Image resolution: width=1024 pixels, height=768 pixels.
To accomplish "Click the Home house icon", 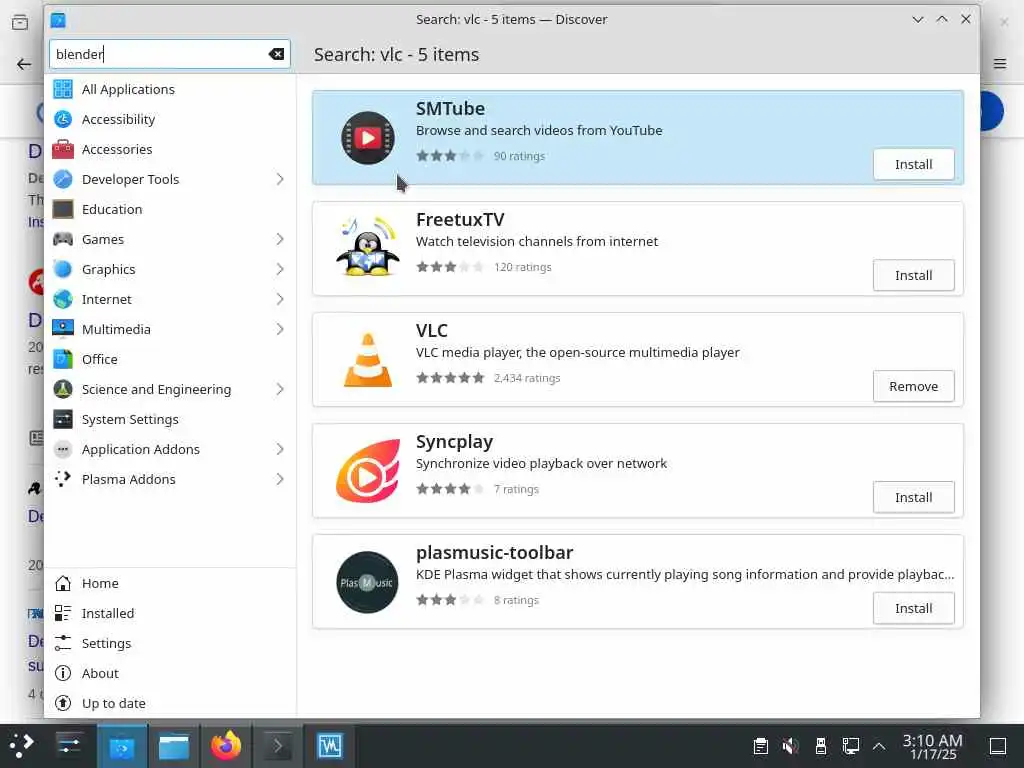I will pyautogui.click(x=63, y=583).
